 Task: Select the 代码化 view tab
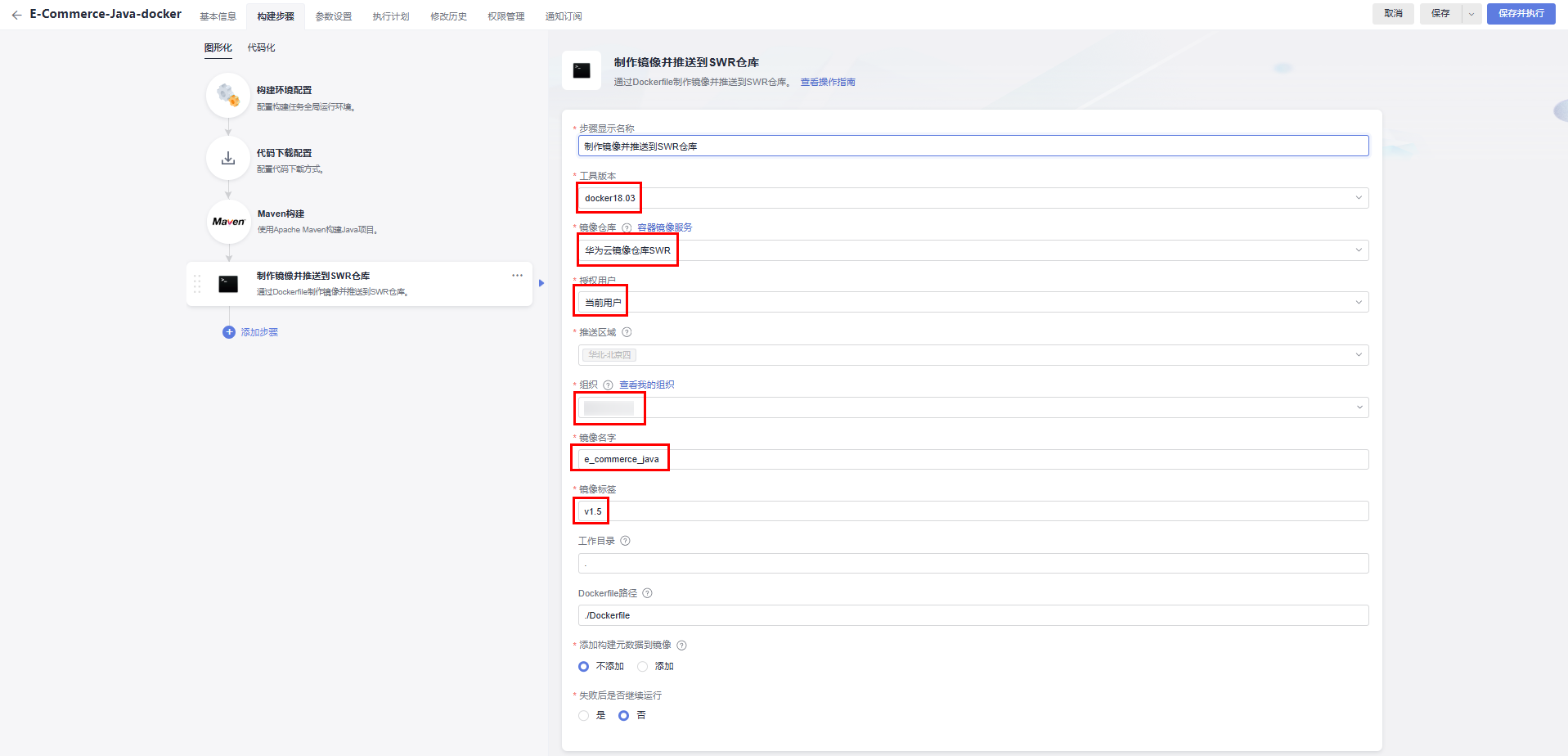click(262, 48)
